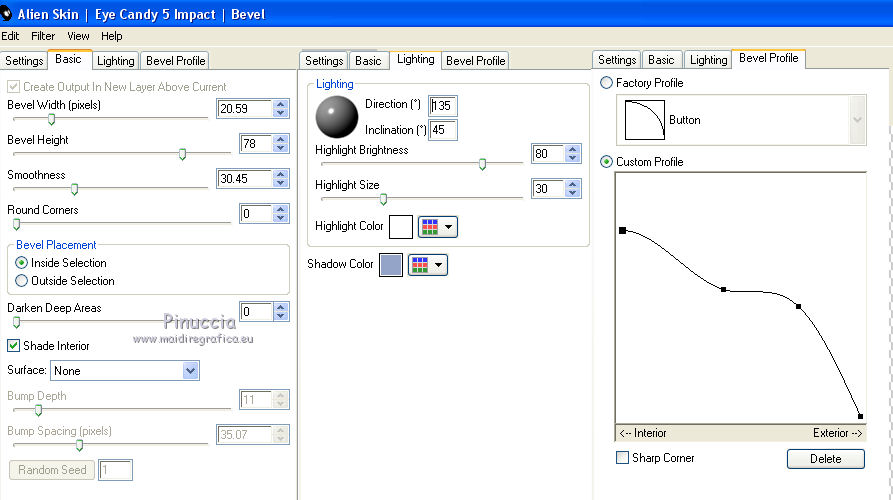Open the Shadow Color palette grid icon
Image resolution: width=893 pixels, height=500 pixels.
(420, 264)
